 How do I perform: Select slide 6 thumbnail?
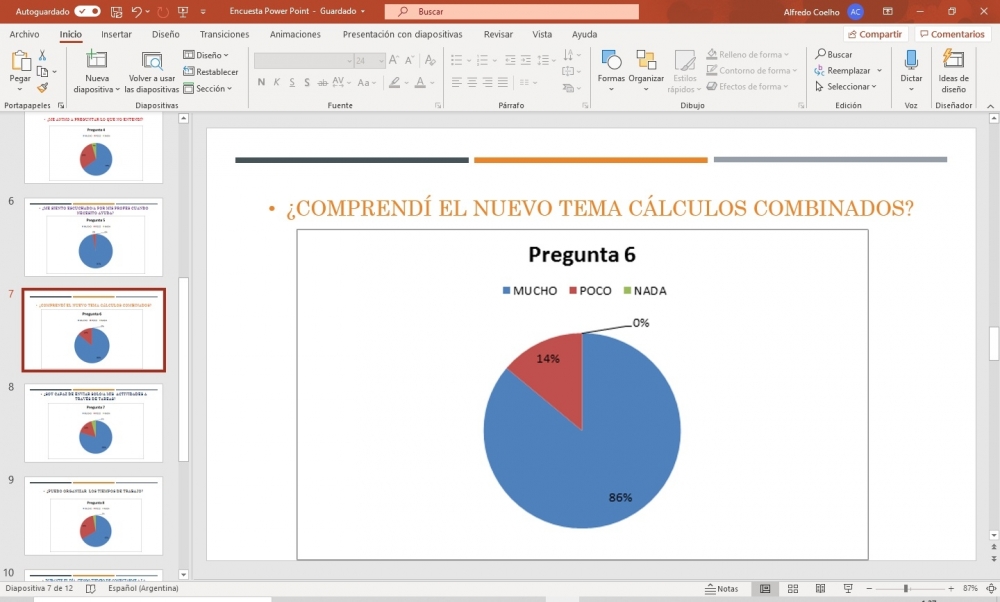(x=94, y=237)
